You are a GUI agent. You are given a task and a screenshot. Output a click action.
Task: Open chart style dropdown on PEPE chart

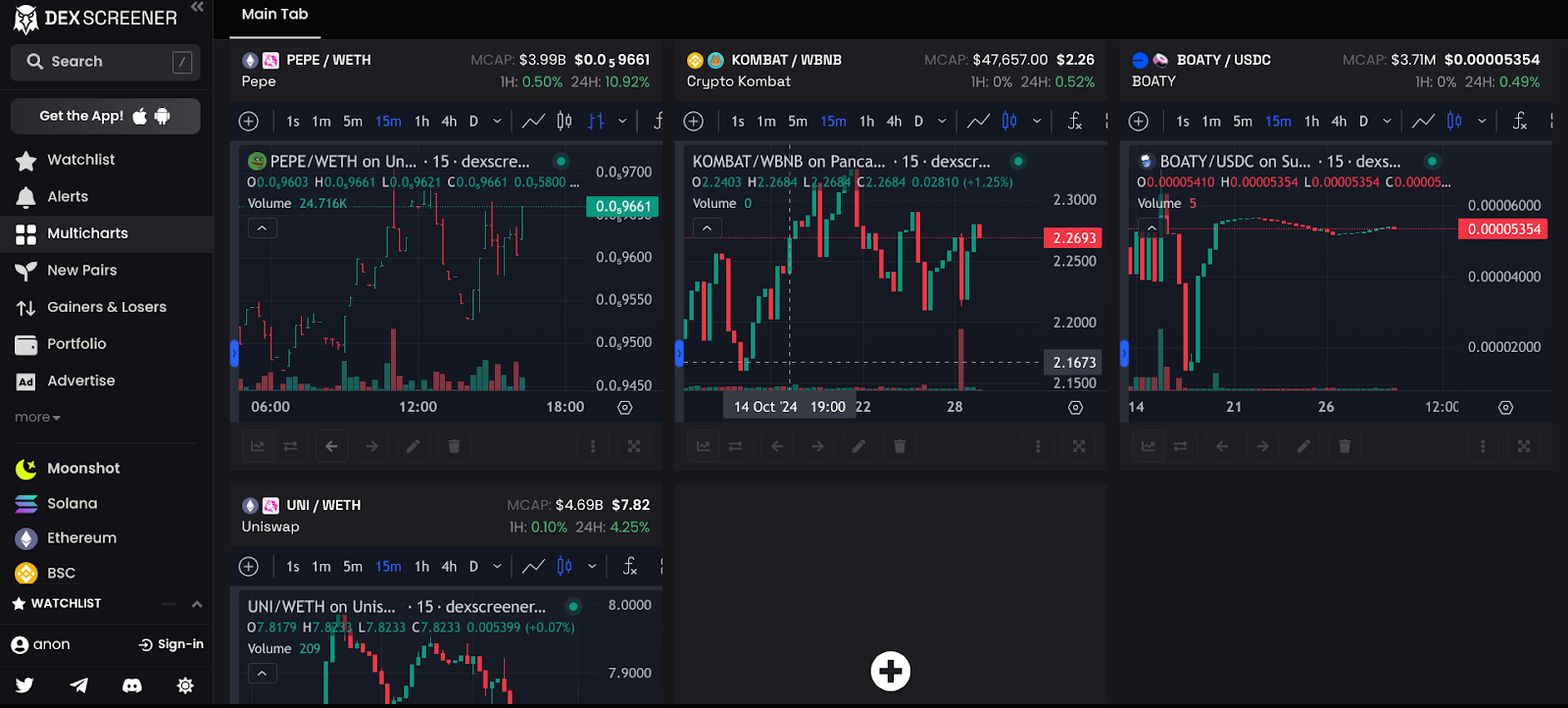tap(622, 122)
